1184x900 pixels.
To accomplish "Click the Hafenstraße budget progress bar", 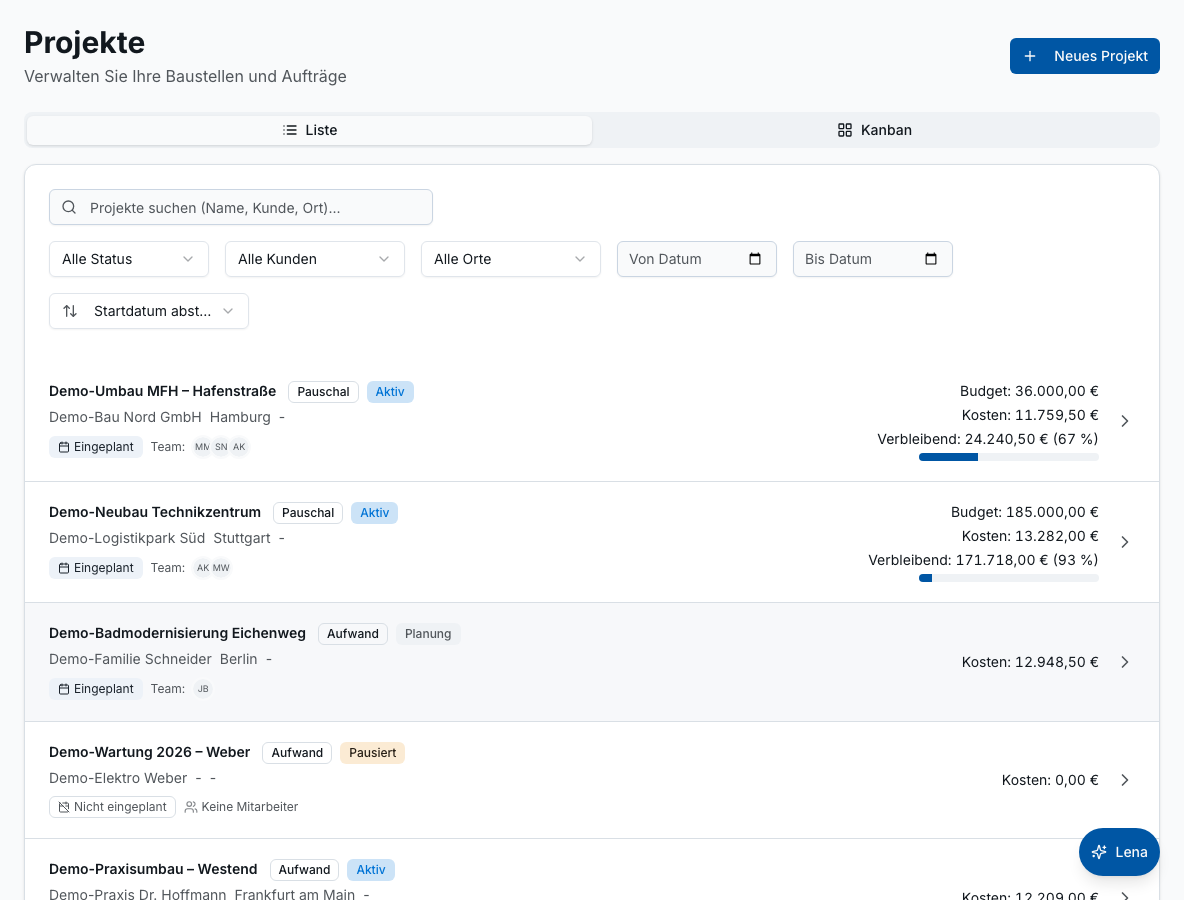I will coord(1009,457).
